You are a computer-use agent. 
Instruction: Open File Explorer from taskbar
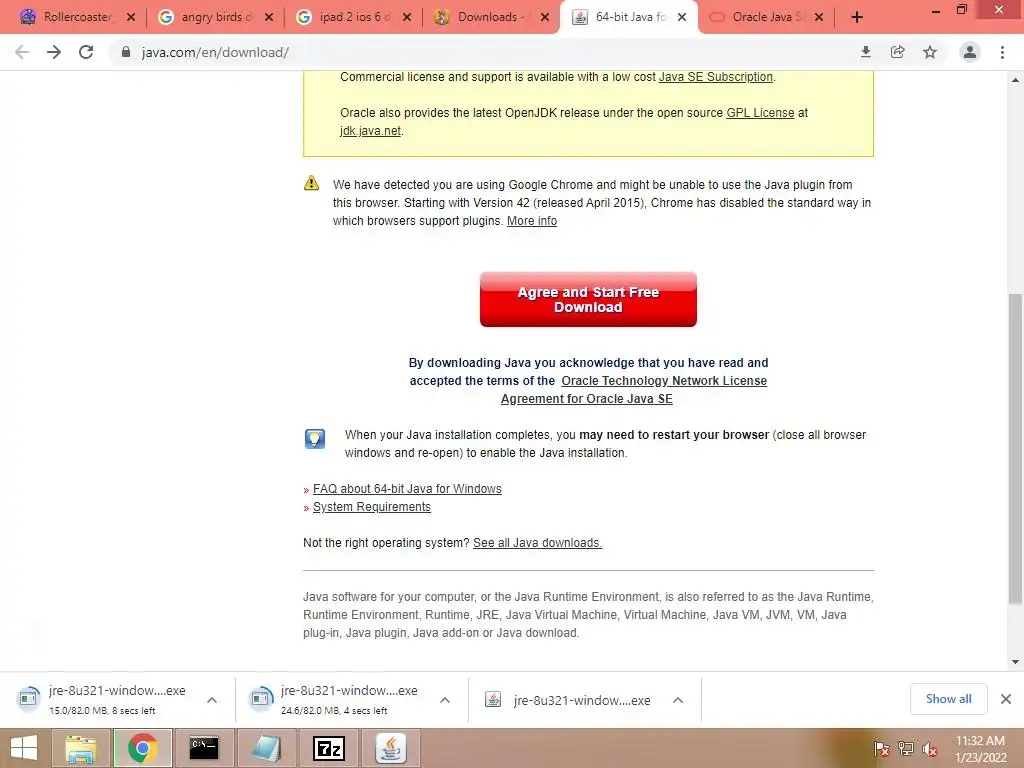(x=81, y=748)
